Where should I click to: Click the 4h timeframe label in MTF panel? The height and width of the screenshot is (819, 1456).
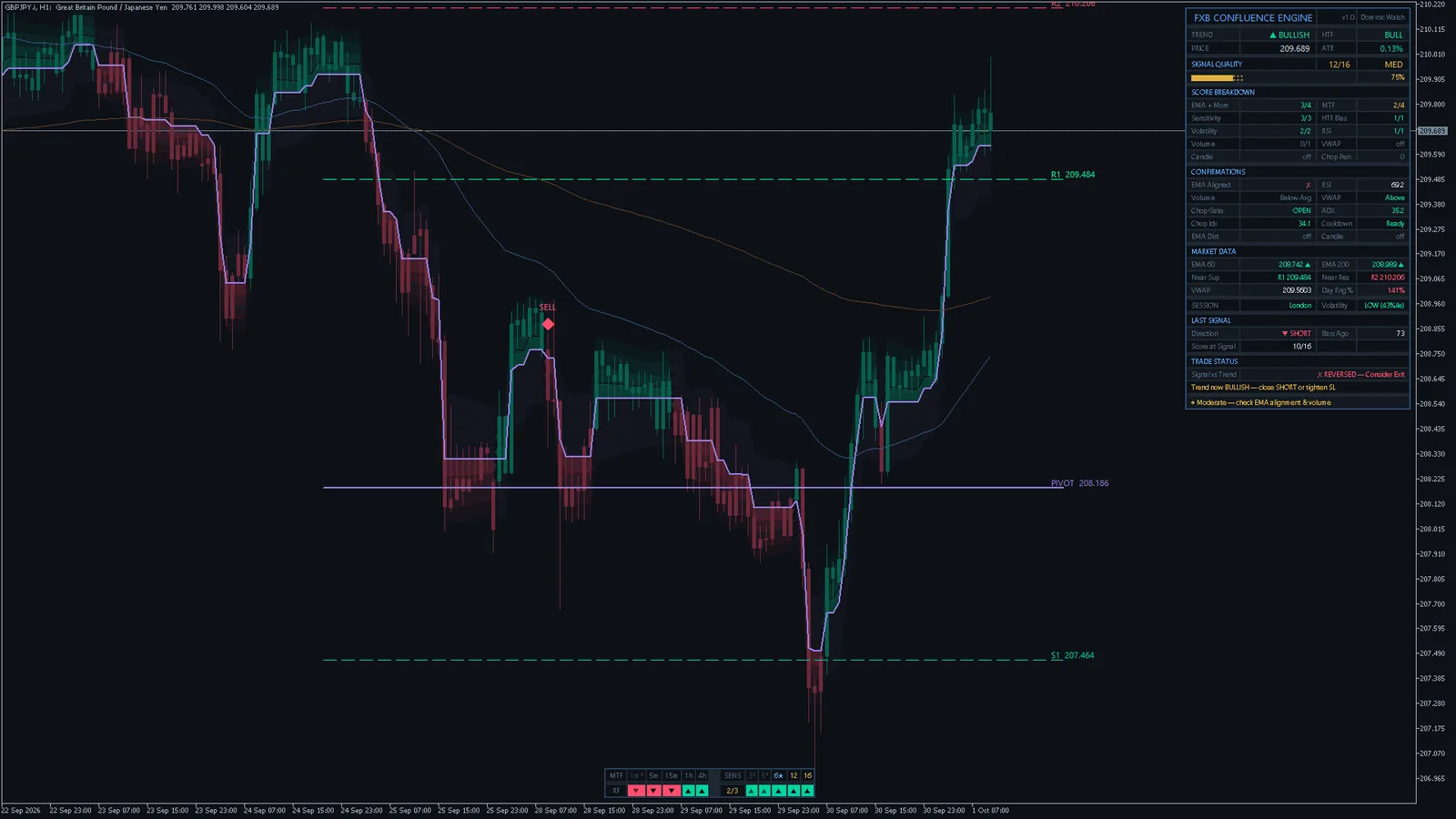pyautogui.click(x=702, y=775)
